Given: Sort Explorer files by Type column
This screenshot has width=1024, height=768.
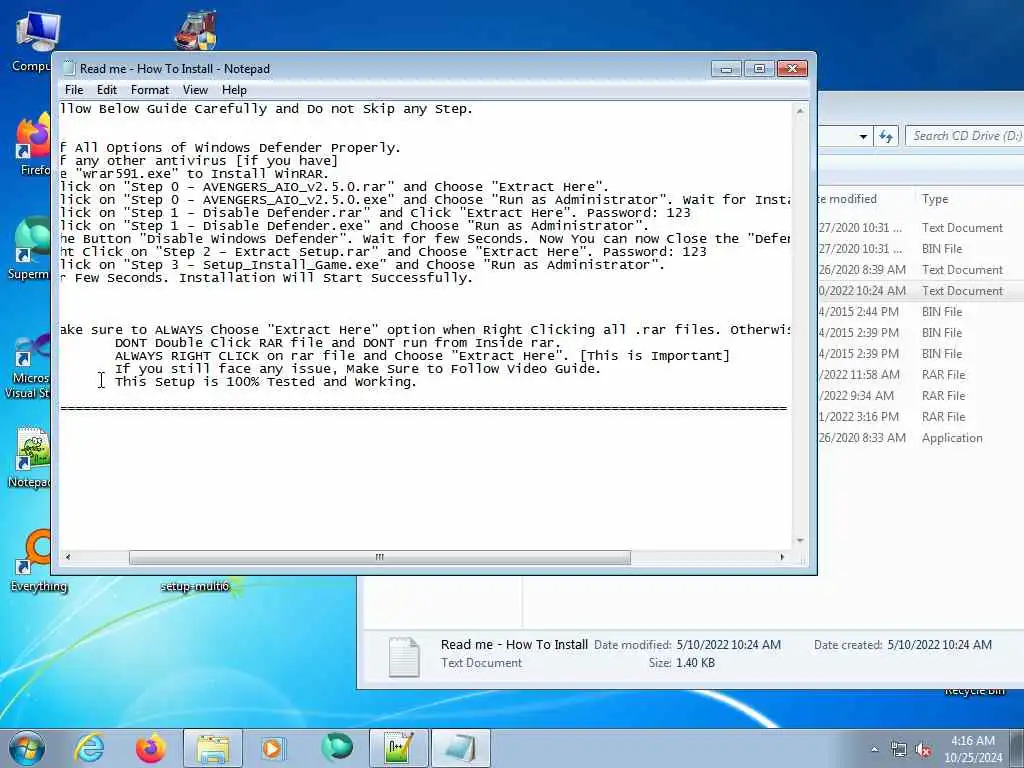Looking at the screenshot, I should [x=935, y=199].
